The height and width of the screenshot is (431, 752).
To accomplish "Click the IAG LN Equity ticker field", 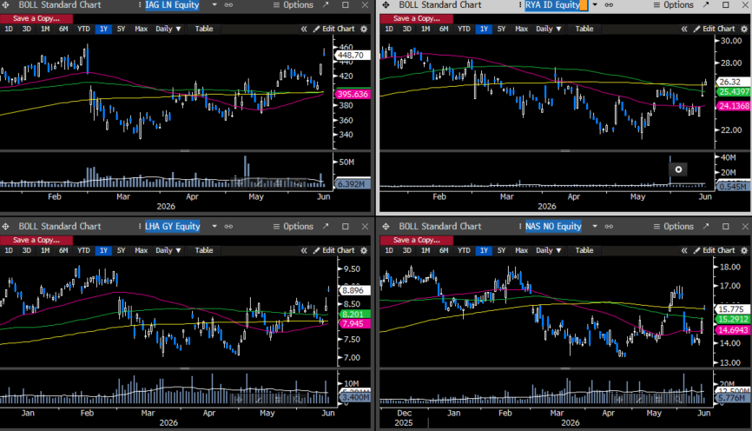I will pos(173,5).
